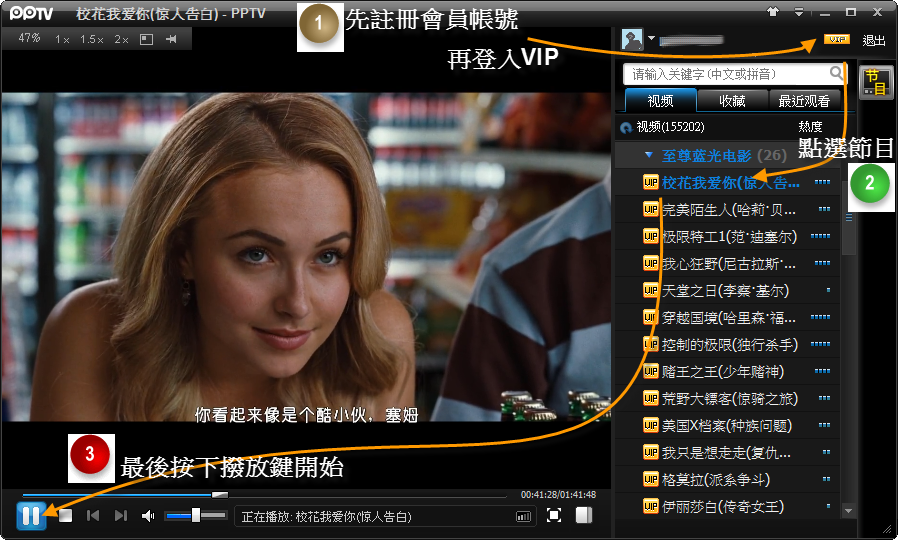Image resolution: width=898 pixels, height=540 pixels.
Task: Open the signal quality icon in the now-playing bar
Action: [523, 517]
